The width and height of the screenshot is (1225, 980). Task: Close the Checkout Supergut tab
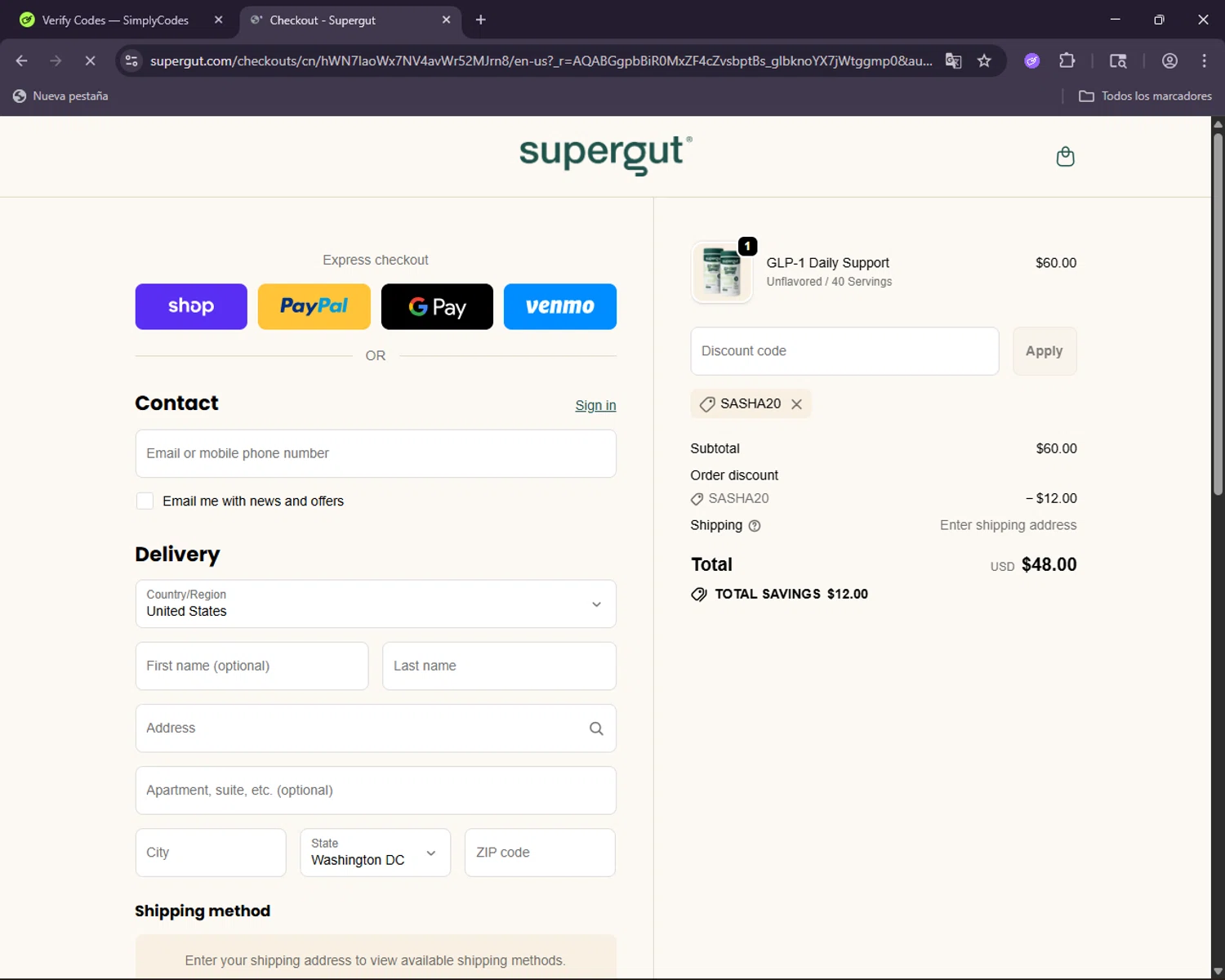(x=446, y=20)
